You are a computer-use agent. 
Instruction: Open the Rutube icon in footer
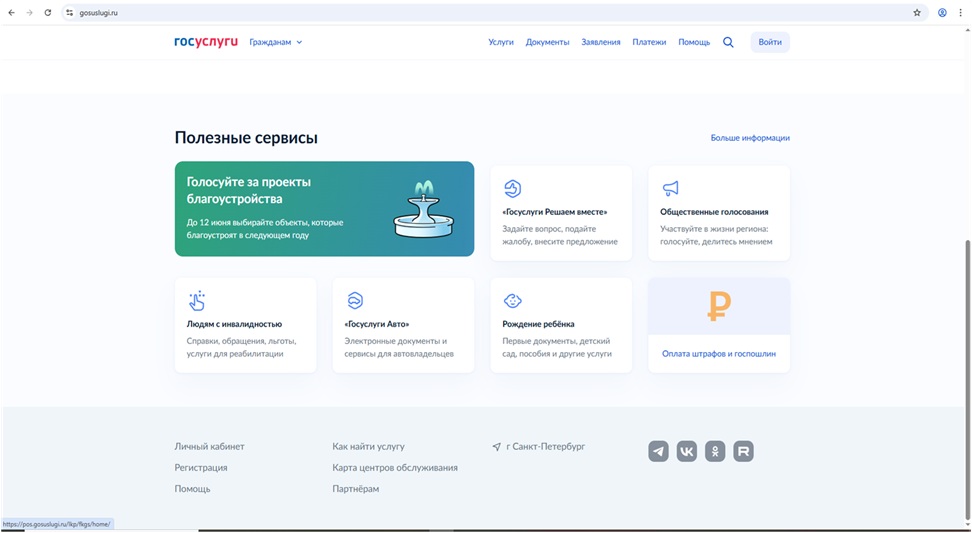(743, 451)
